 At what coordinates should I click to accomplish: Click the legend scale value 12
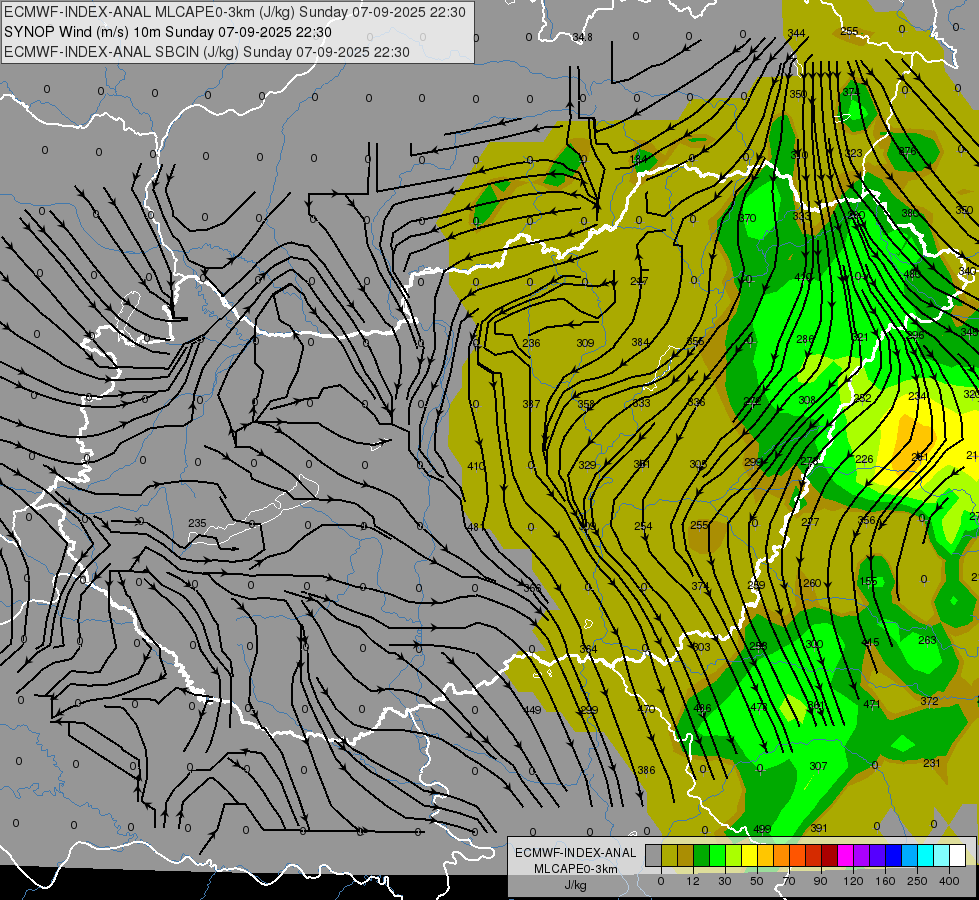(x=692, y=881)
